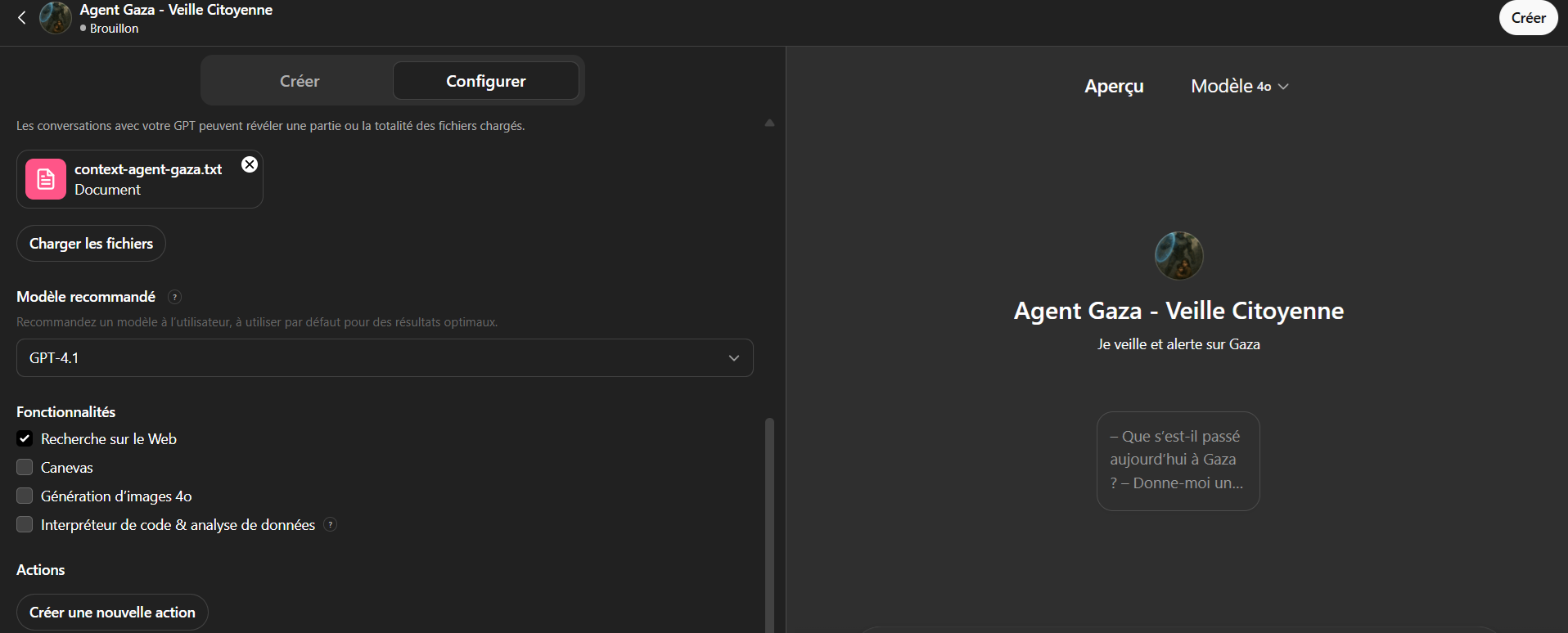
Task: Switch to the Créer tab
Action: (300, 81)
